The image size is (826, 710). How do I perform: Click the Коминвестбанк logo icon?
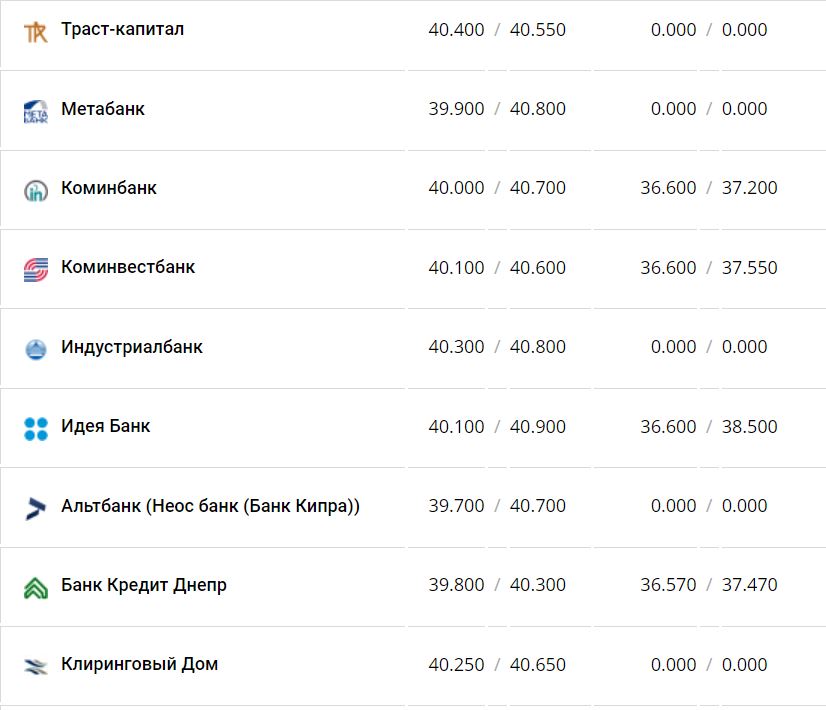tap(36, 269)
